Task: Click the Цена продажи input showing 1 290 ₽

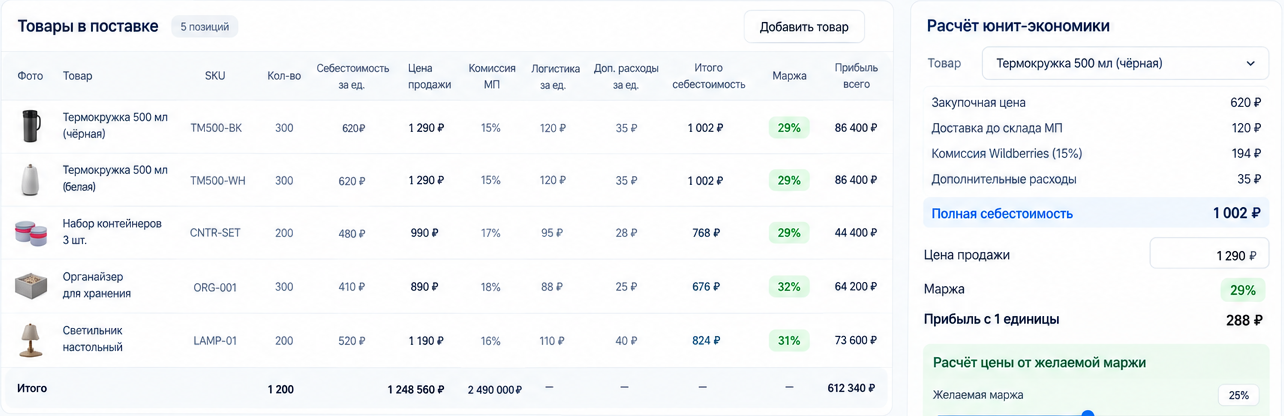Action: (x=1209, y=255)
